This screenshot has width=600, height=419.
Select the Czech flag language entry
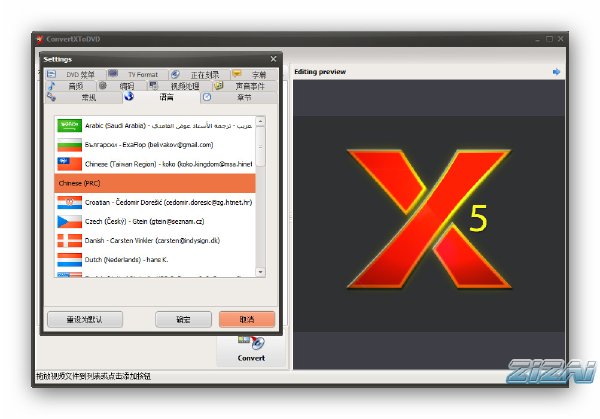(155, 221)
